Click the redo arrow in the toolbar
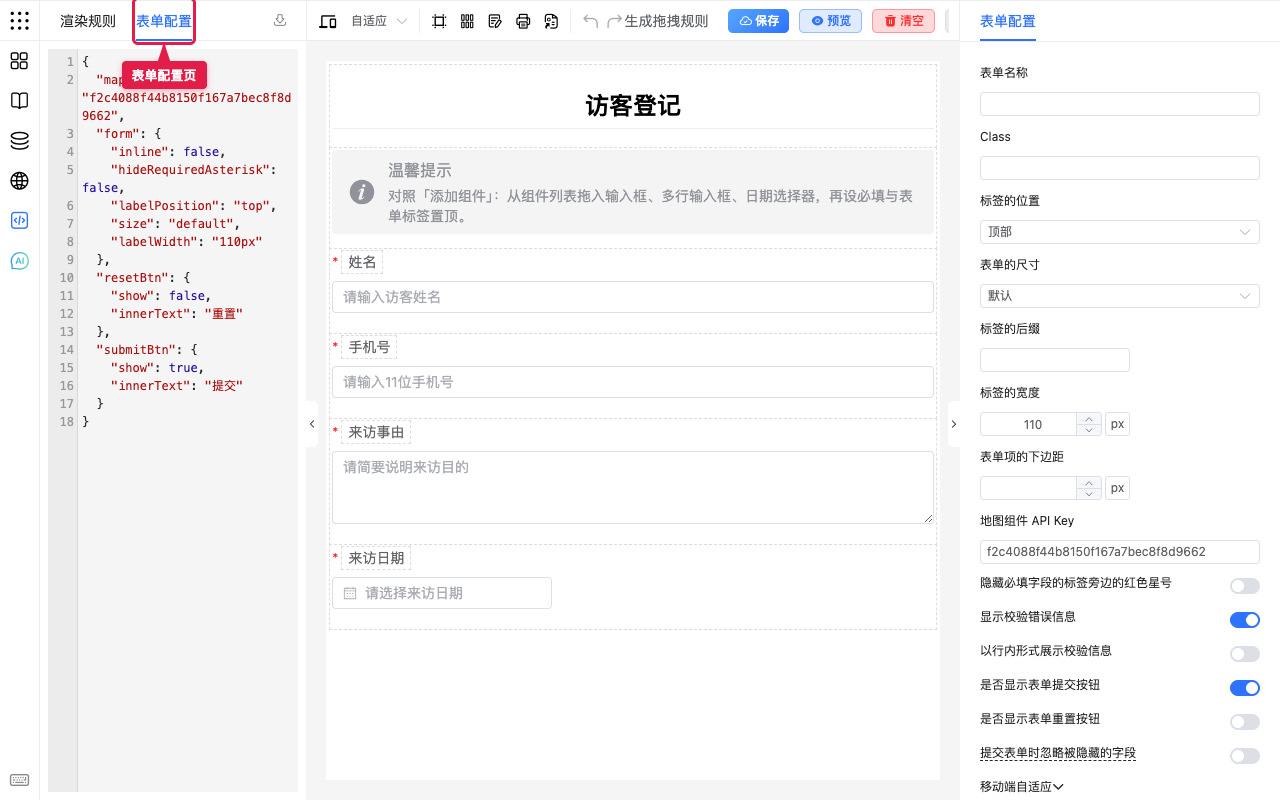The height and width of the screenshot is (800, 1280). point(614,21)
